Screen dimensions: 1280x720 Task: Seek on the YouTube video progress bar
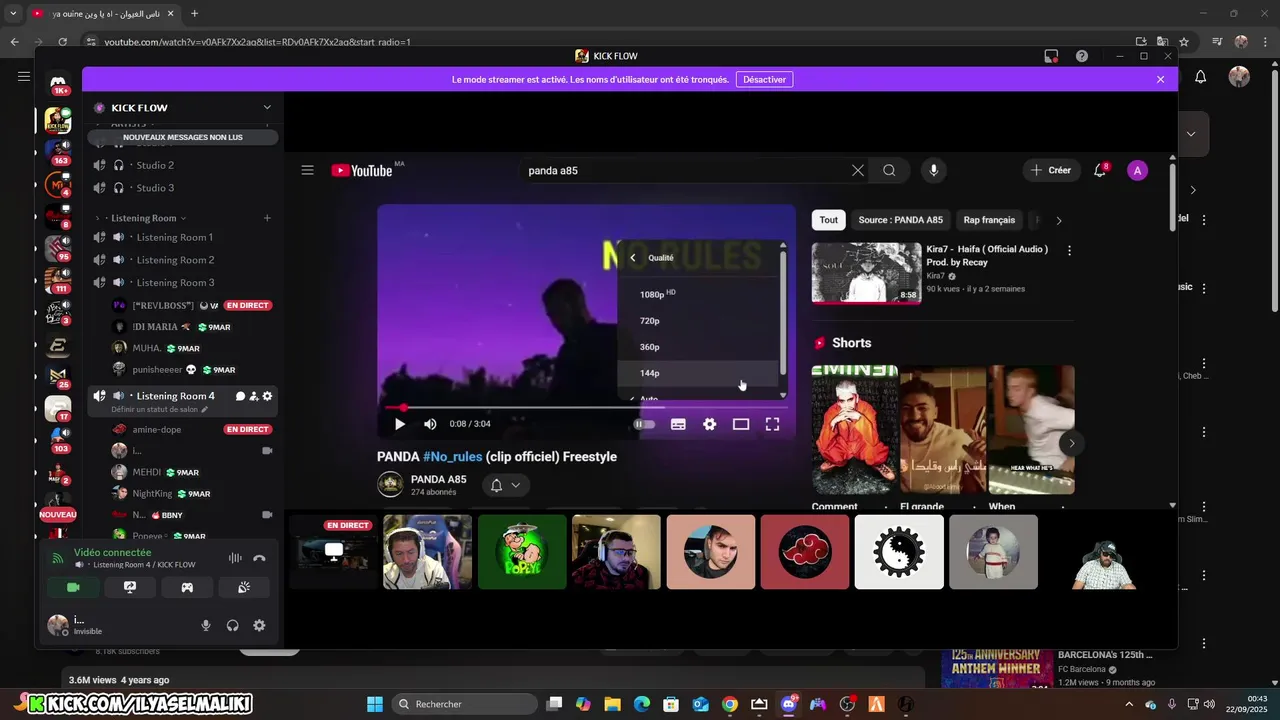click(586, 408)
